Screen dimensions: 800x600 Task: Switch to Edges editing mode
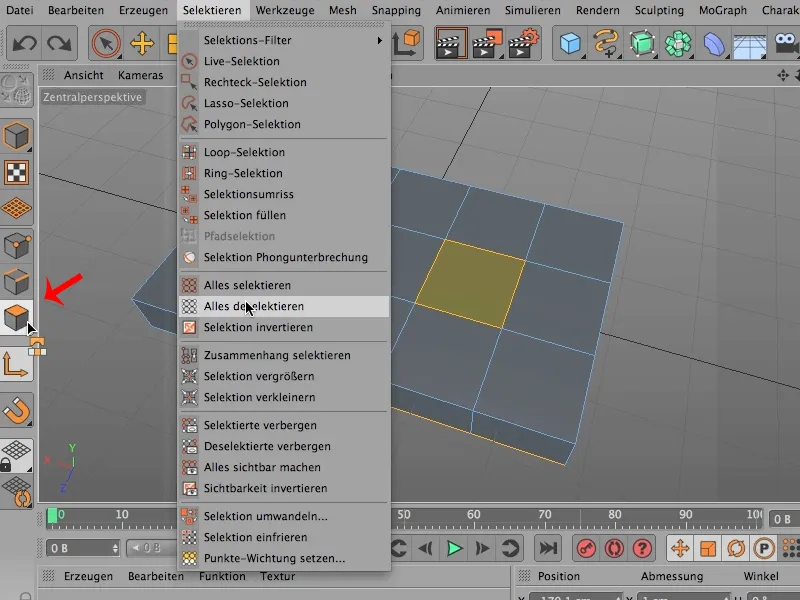[18, 280]
